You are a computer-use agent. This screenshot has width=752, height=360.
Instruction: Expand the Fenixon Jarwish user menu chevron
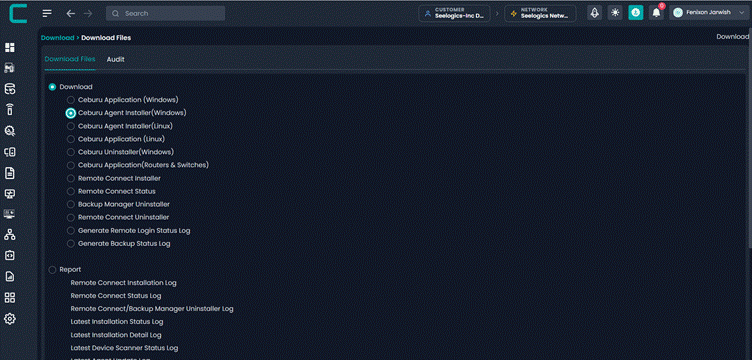(741, 13)
